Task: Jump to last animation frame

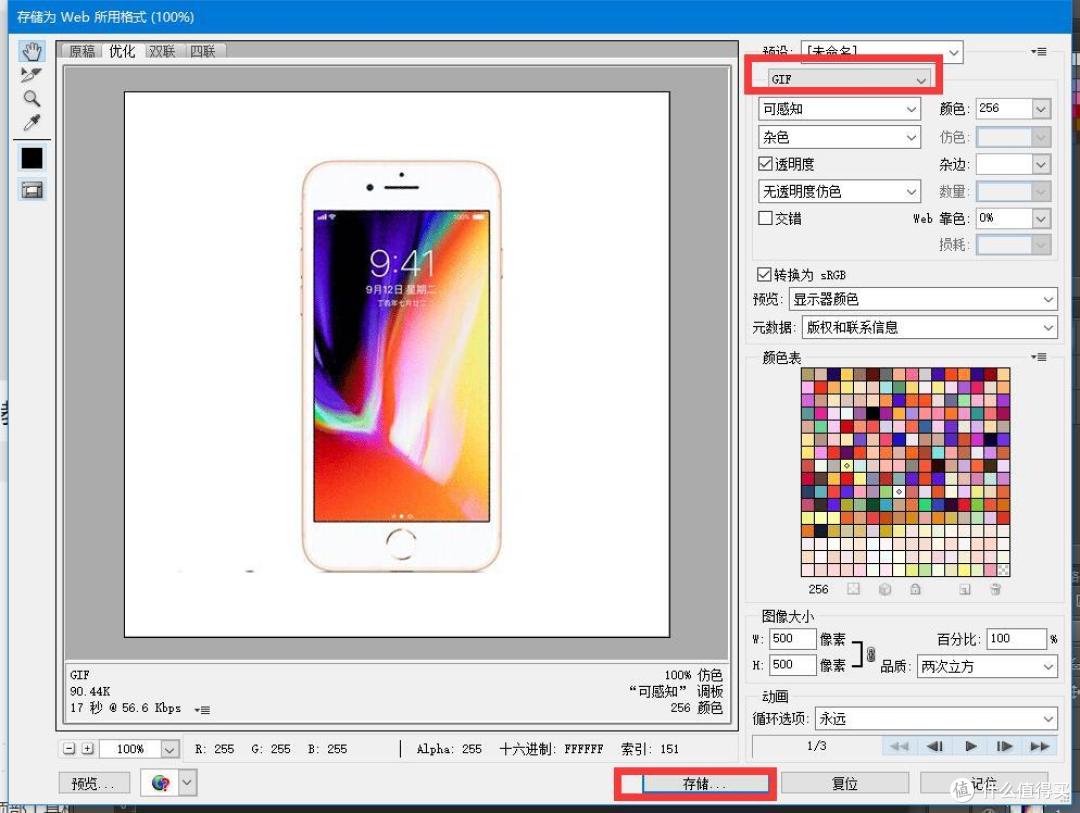Action: coord(1039,746)
